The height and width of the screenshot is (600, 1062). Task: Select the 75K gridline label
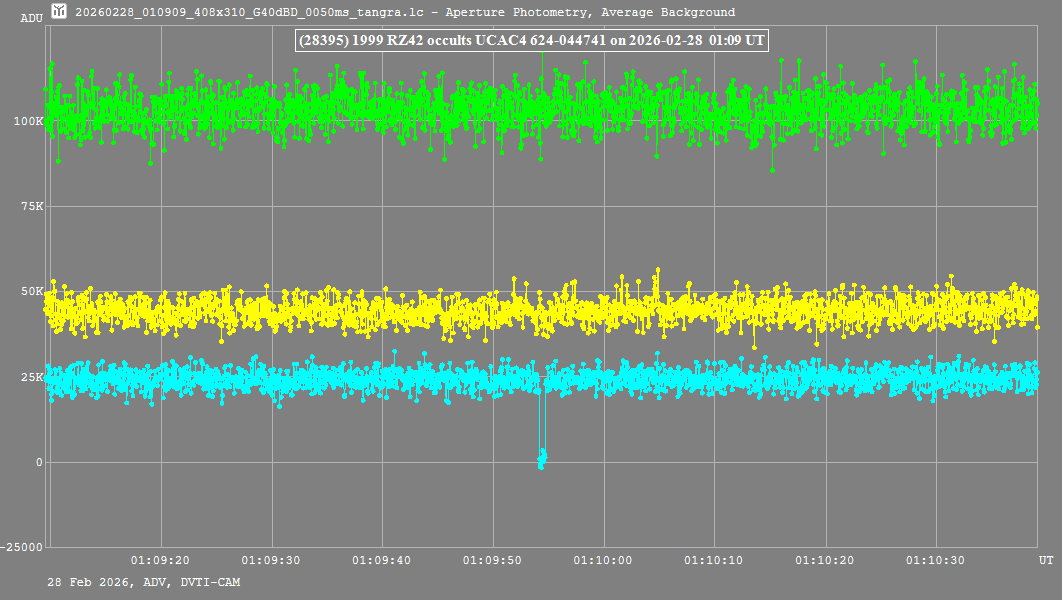coord(32,206)
